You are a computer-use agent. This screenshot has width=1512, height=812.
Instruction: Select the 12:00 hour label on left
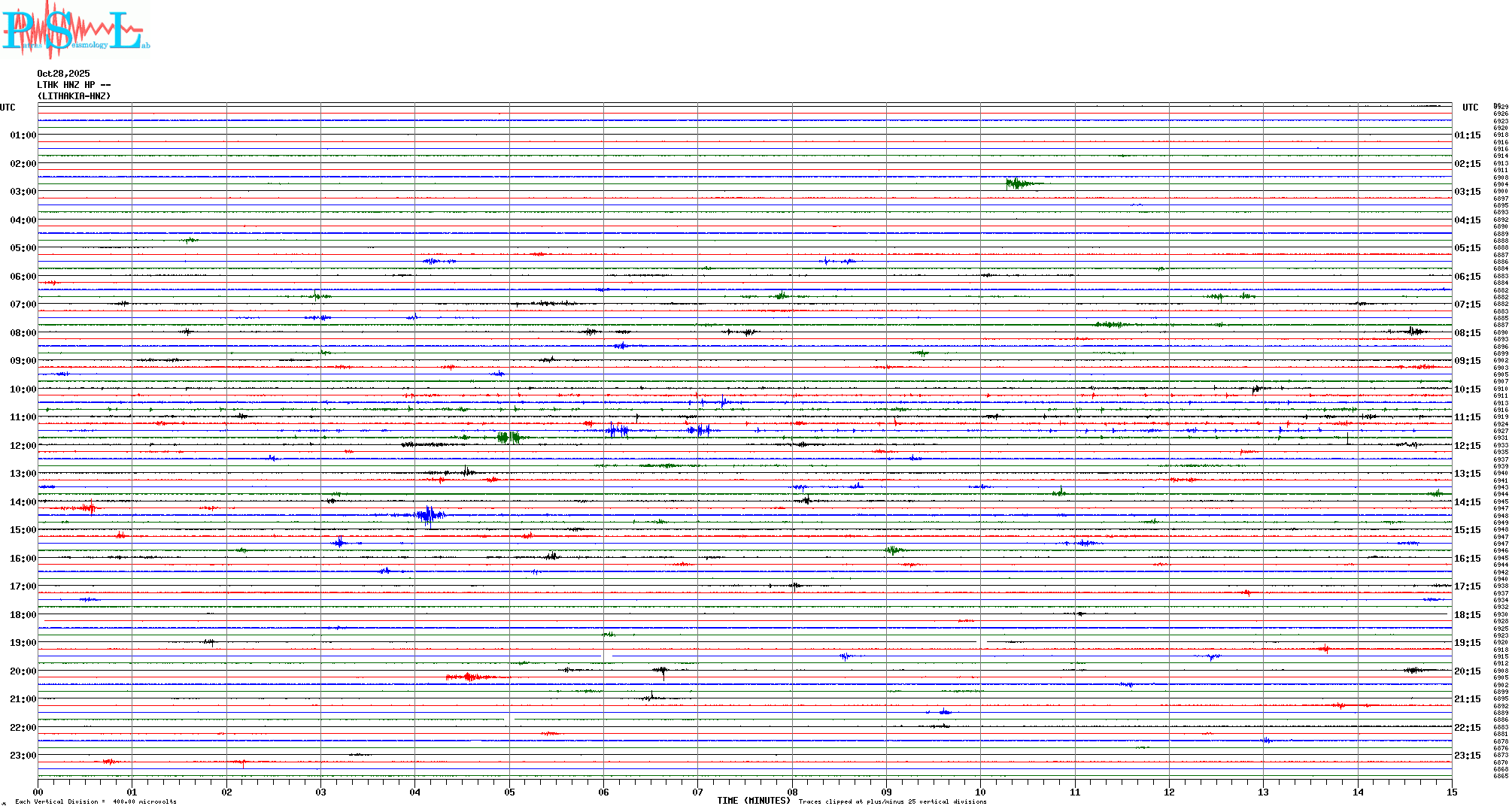pyautogui.click(x=23, y=446)
